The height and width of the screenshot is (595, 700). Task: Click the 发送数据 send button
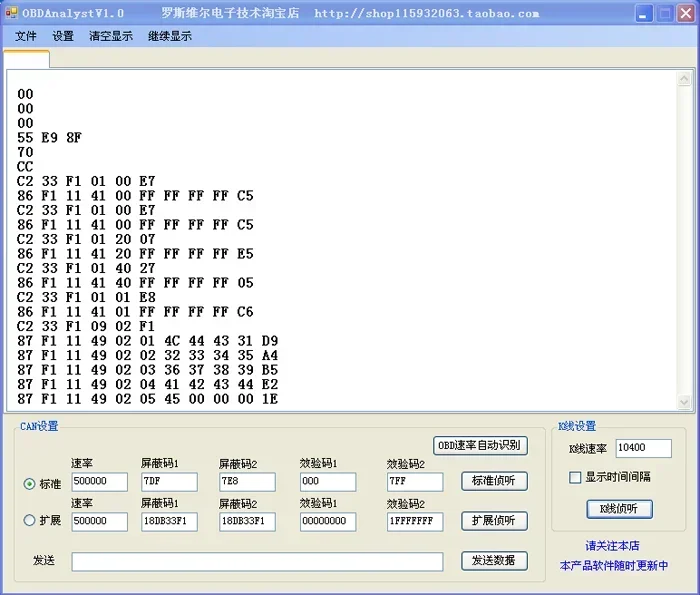[x=494, y=561]
